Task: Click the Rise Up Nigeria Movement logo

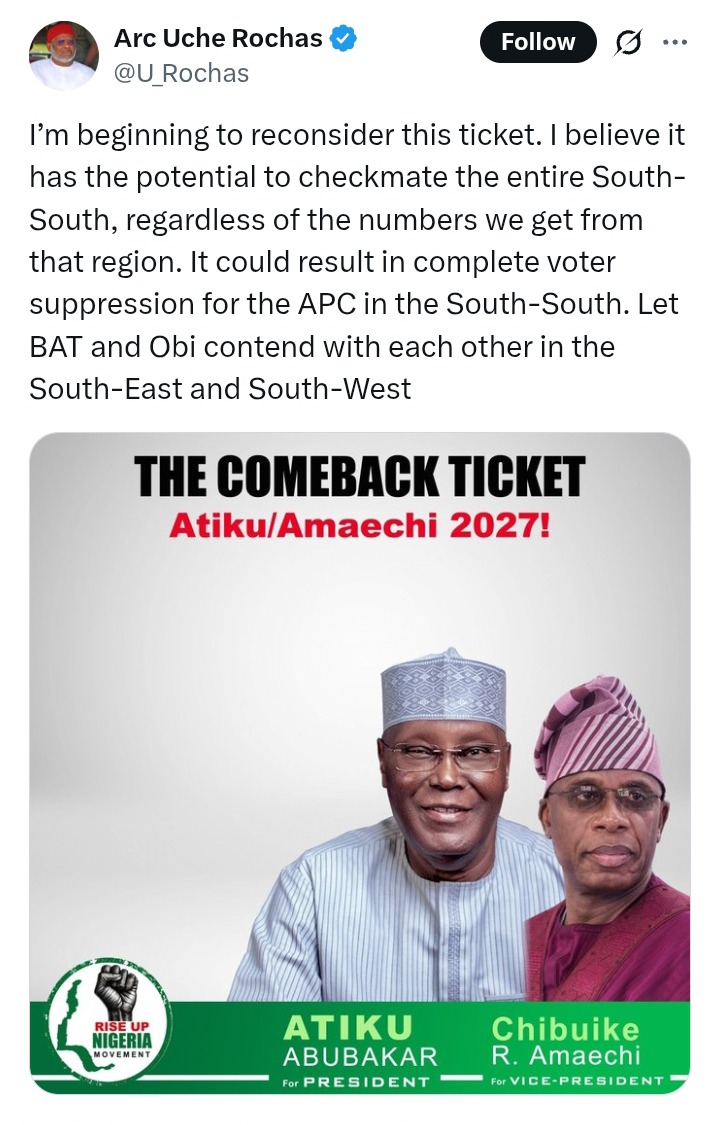Action: (x=109, y=1020)
